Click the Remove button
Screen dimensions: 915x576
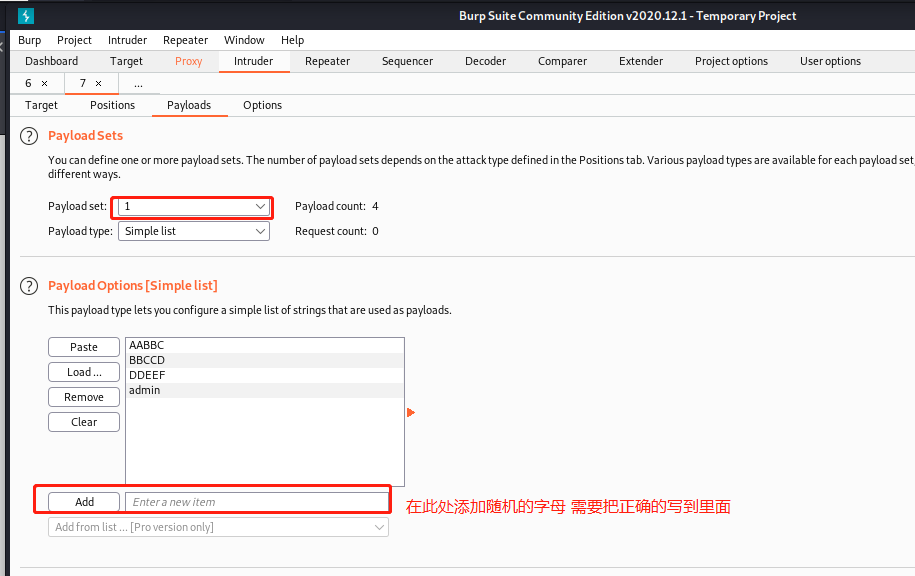click(x=84, y=397)
